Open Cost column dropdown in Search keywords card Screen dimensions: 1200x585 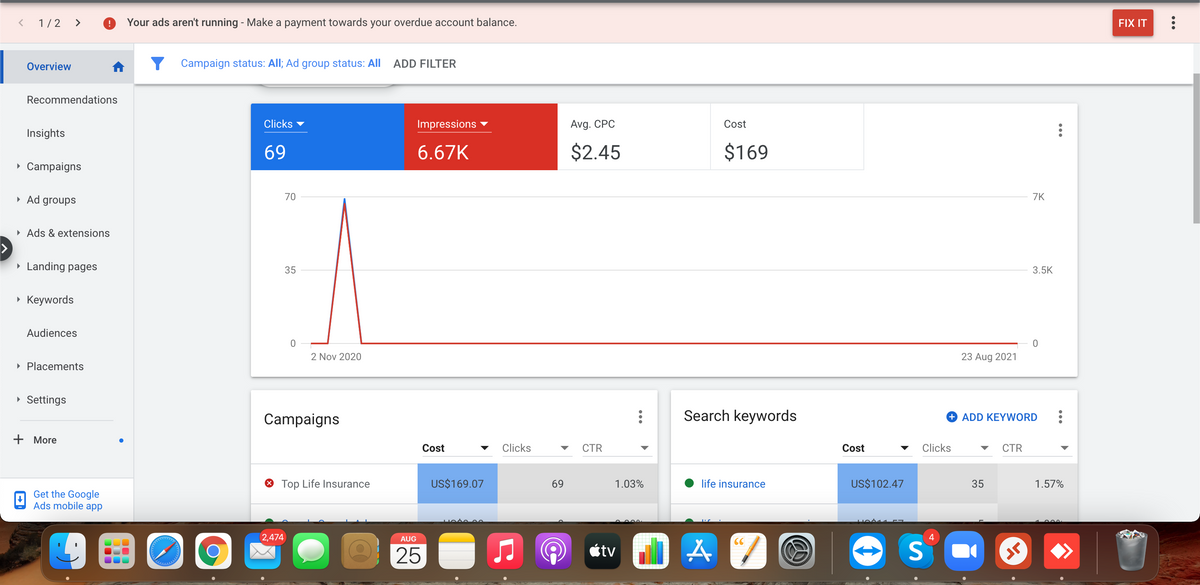[x=905, y=448]
